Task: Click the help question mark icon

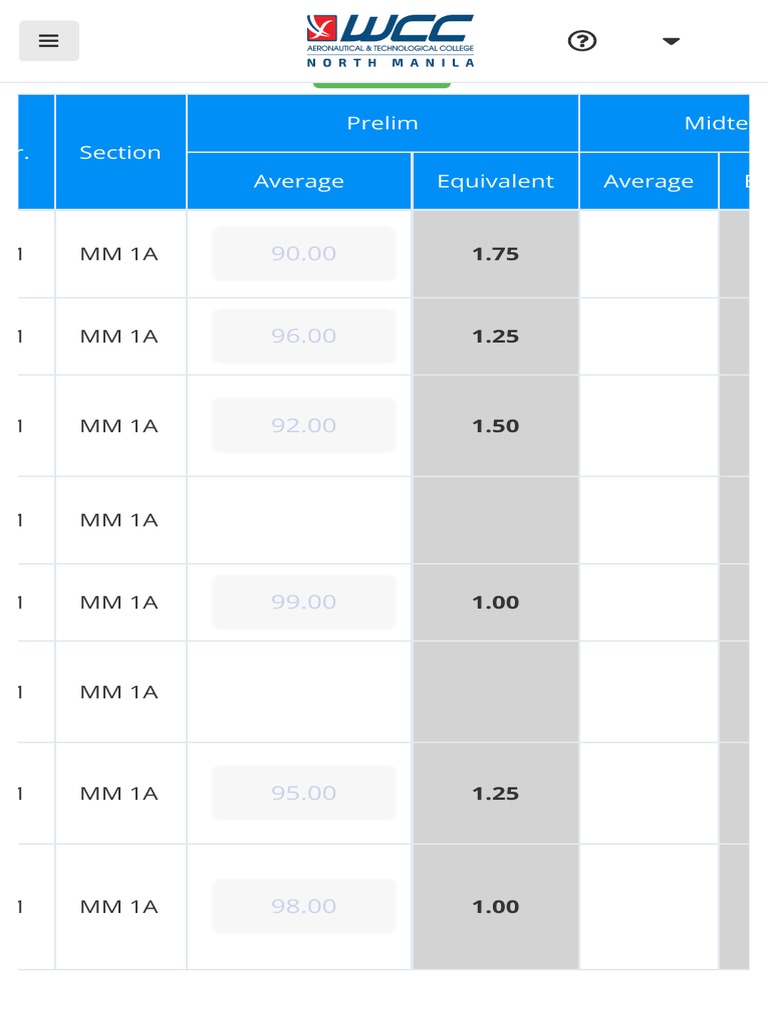Action: [x=582, y=41]
